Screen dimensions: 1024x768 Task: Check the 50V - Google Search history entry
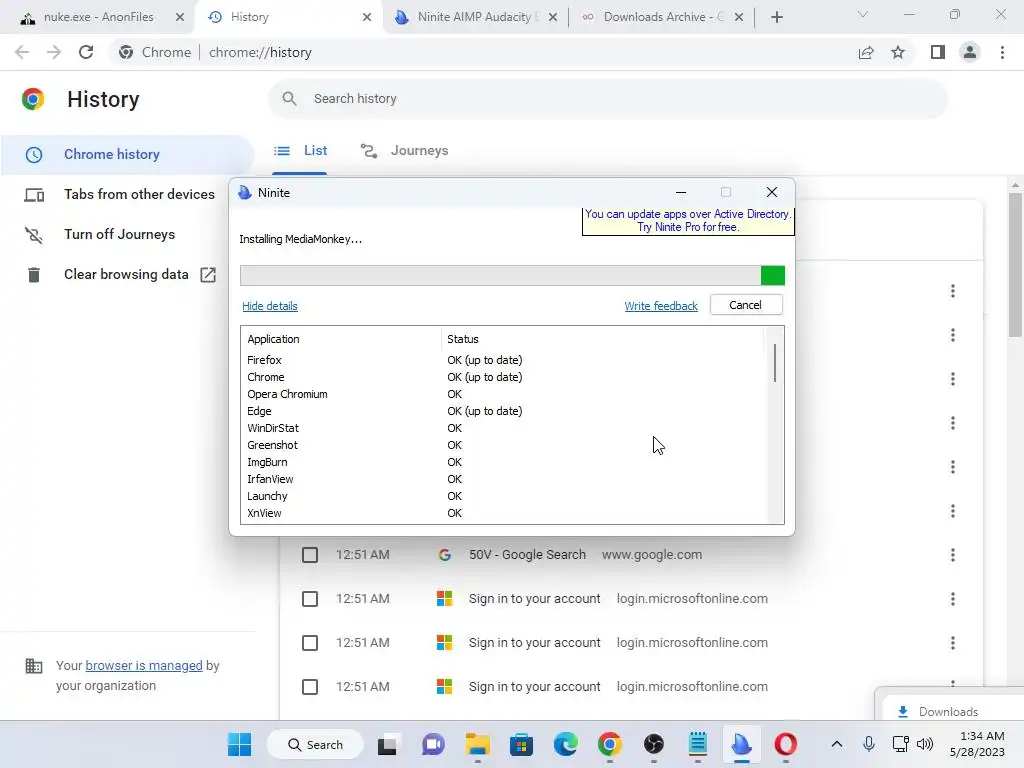(x=310, y=555)
